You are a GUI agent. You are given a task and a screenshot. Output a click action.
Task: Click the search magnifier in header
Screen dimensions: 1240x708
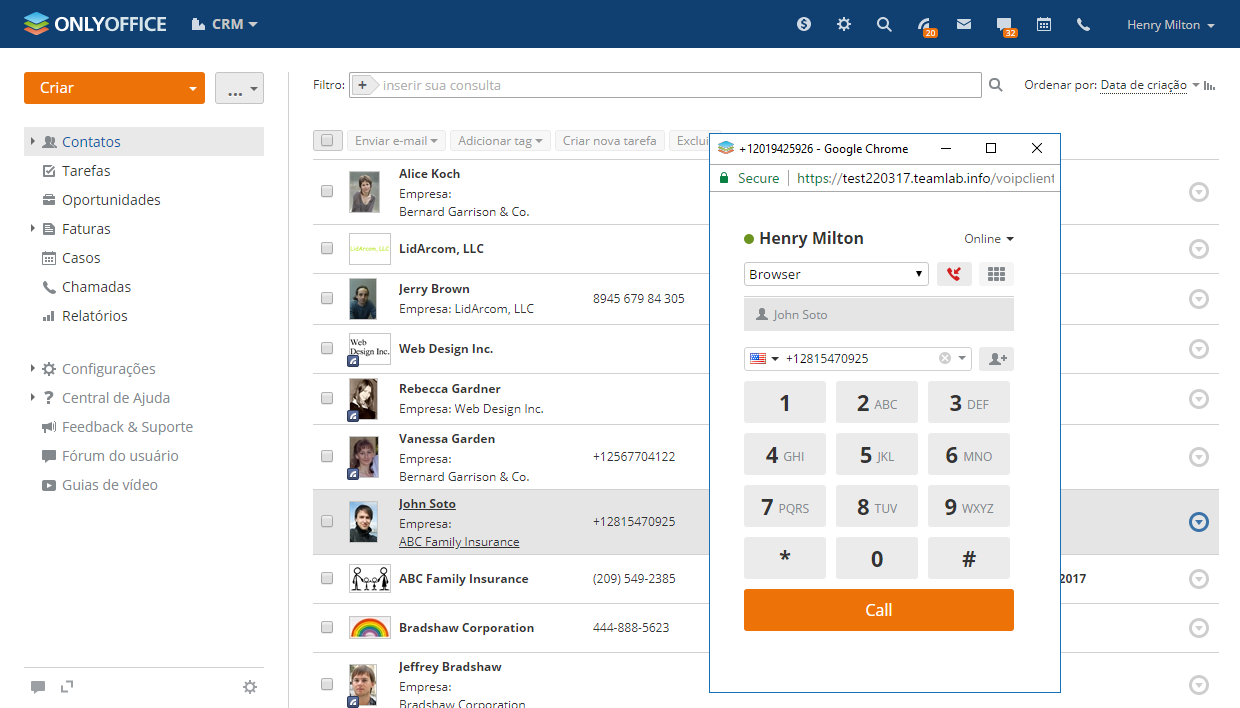(884, 24)
